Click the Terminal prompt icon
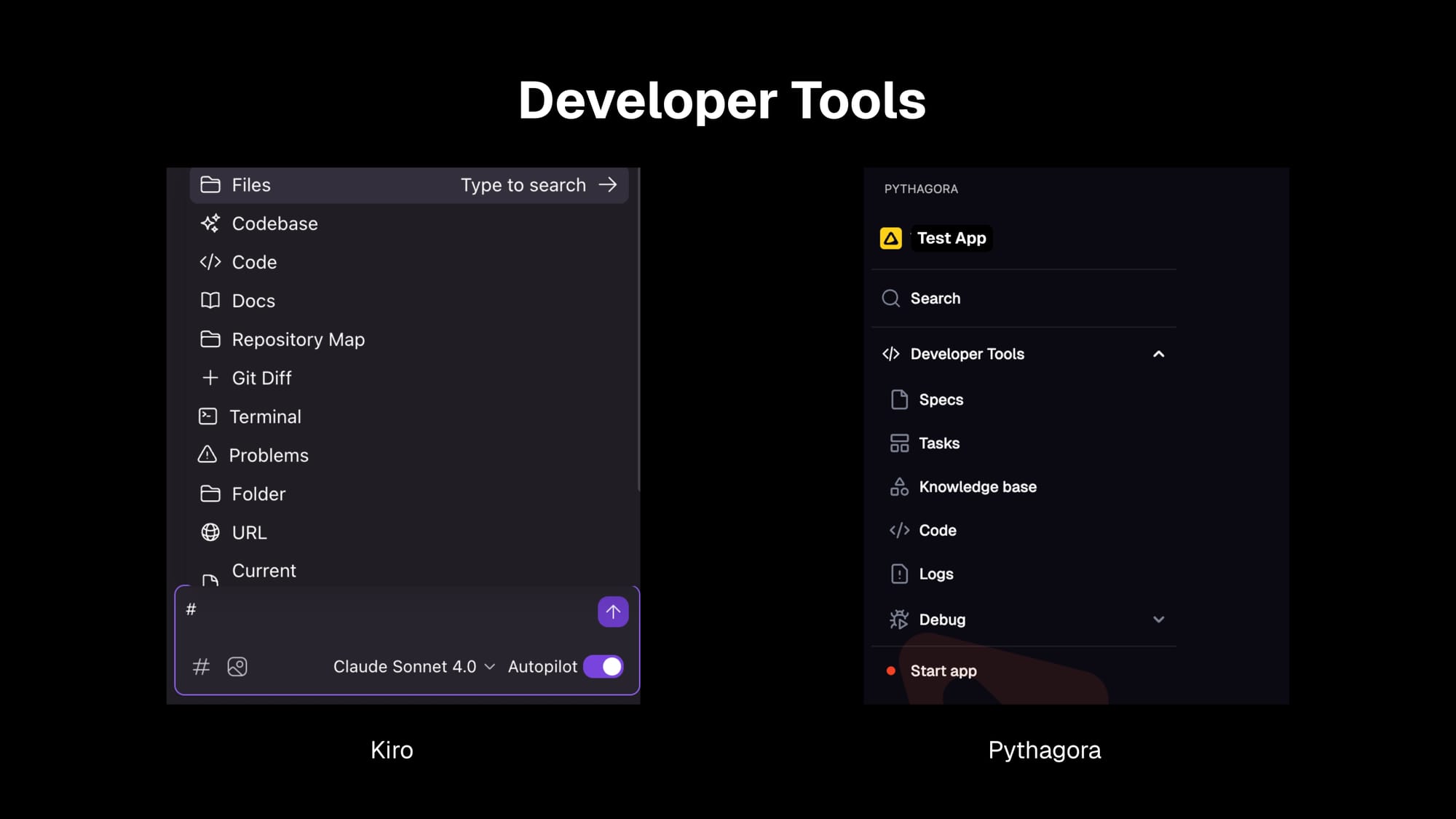This screenshot has height=819, width=1456. [x=208, y=416]
